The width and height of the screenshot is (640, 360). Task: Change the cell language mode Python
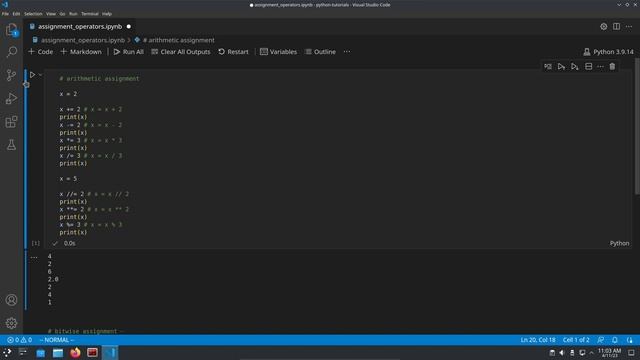tap(619, 243)
